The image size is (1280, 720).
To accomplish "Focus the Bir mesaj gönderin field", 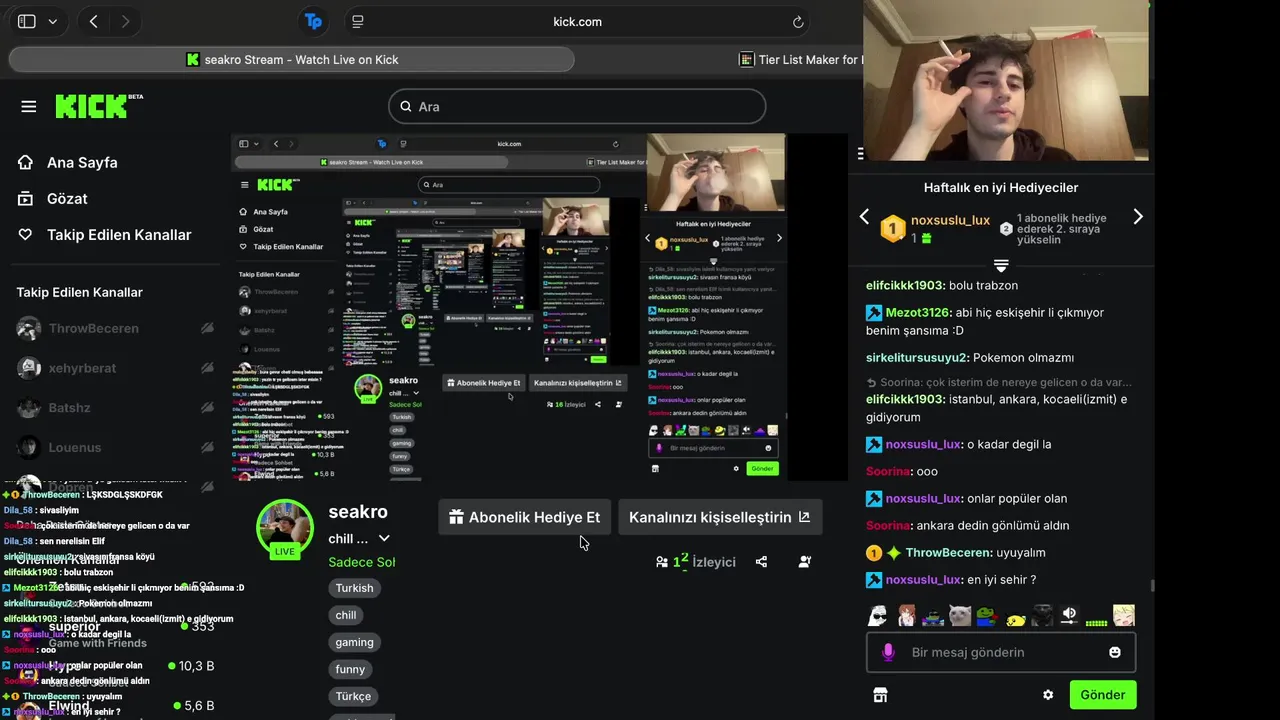I will tap(1001, 652).
